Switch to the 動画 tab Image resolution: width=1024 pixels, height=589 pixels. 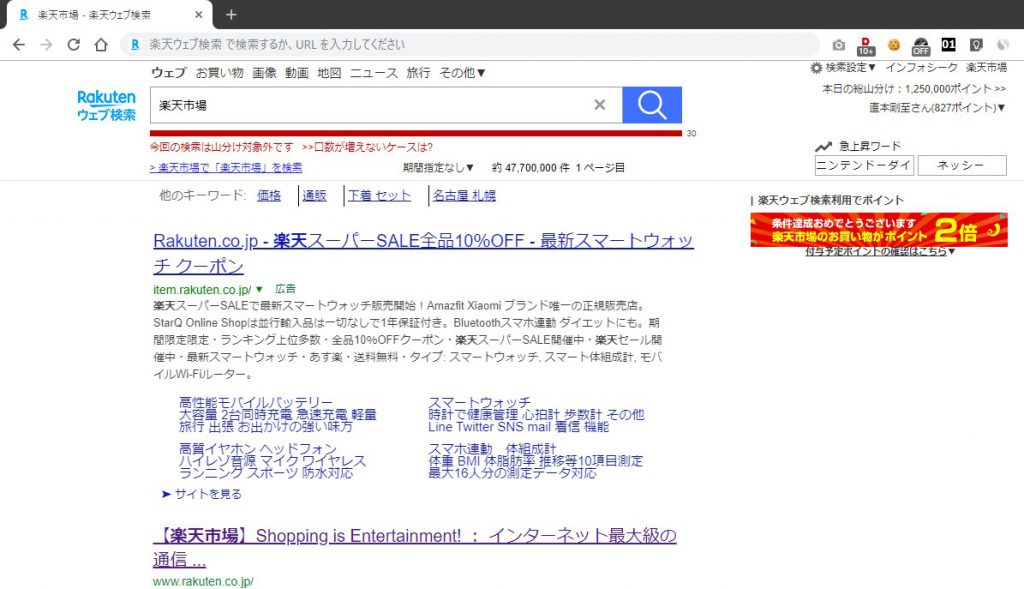296,72
